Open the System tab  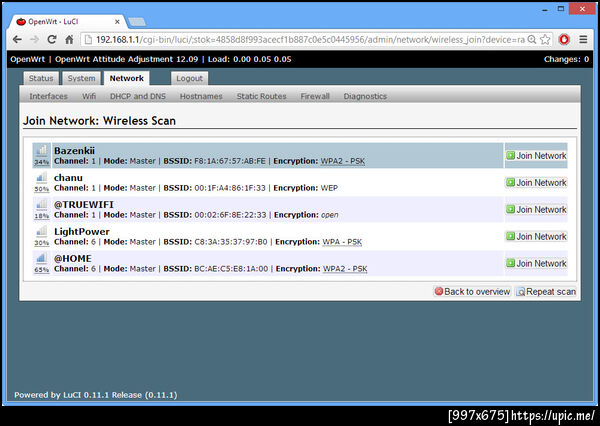pos(82,78)
